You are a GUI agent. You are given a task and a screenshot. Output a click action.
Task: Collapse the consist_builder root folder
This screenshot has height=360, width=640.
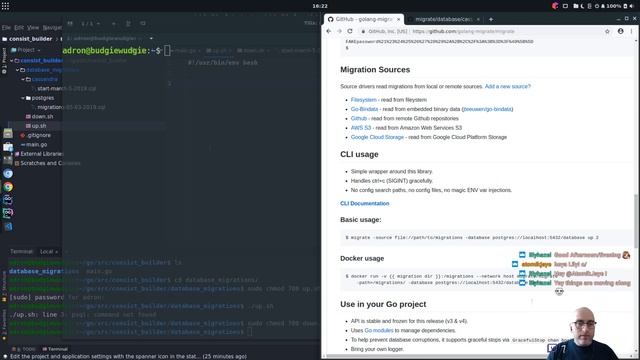click(x=12, y=60)
